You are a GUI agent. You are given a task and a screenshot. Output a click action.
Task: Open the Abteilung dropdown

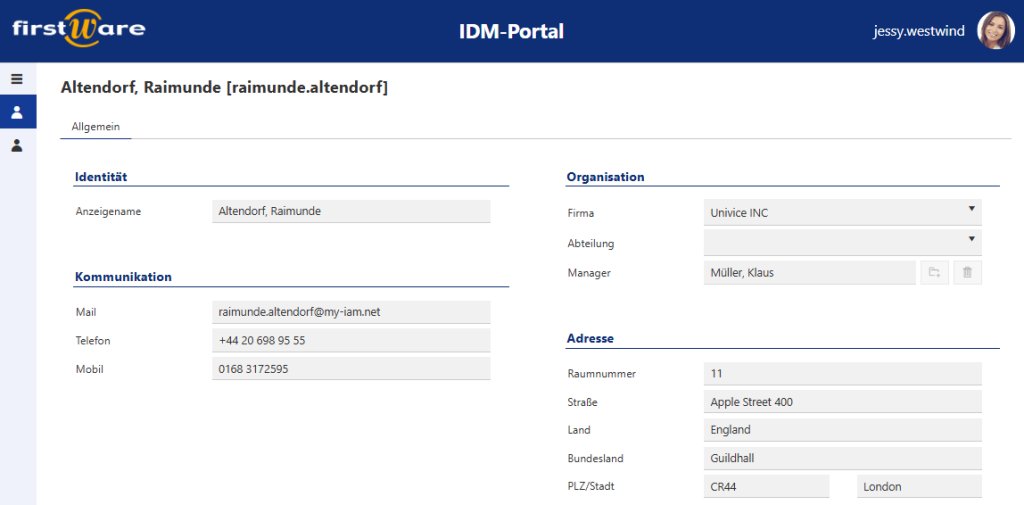(842, 242)
